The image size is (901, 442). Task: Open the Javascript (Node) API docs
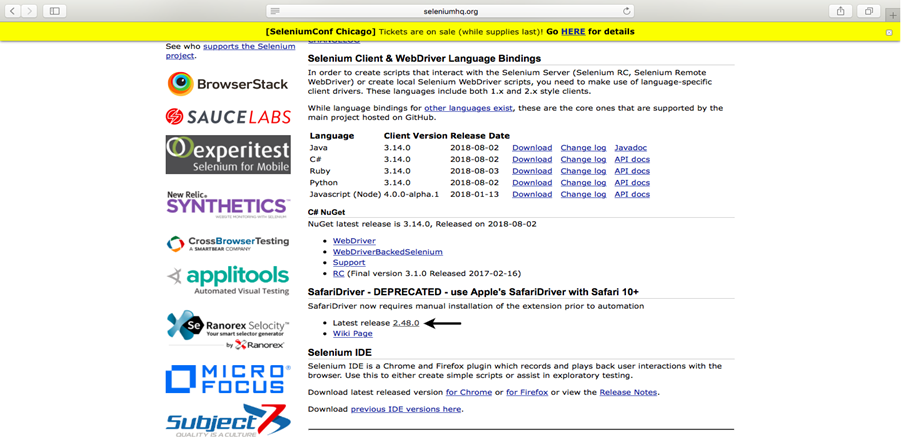coord(632,194)
